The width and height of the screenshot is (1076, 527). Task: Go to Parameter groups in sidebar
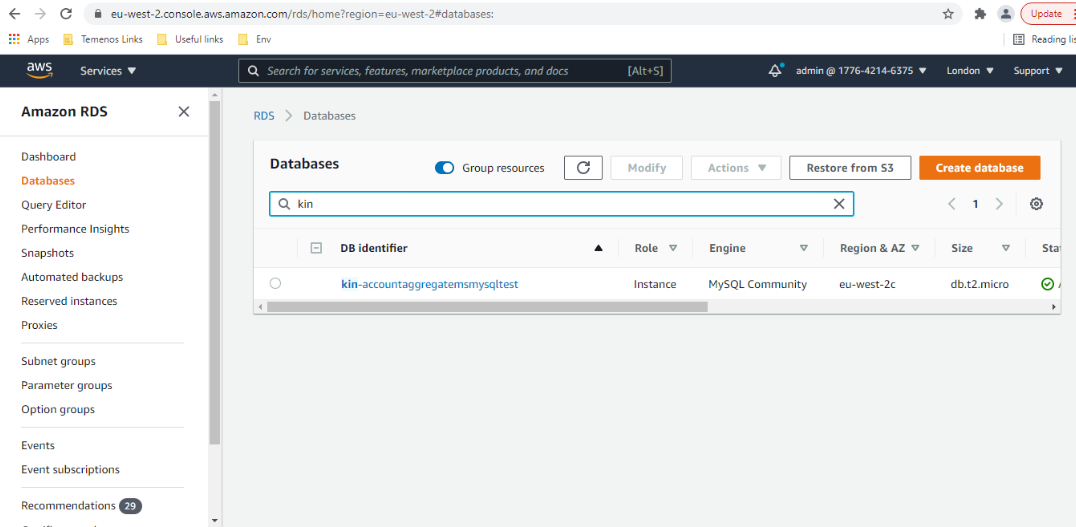pos(66,385)
